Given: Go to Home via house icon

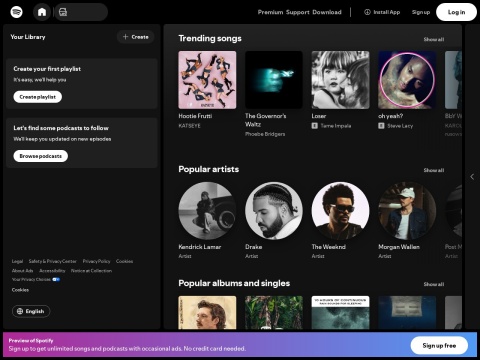Looking at the screenshot, I should [42, 12].
